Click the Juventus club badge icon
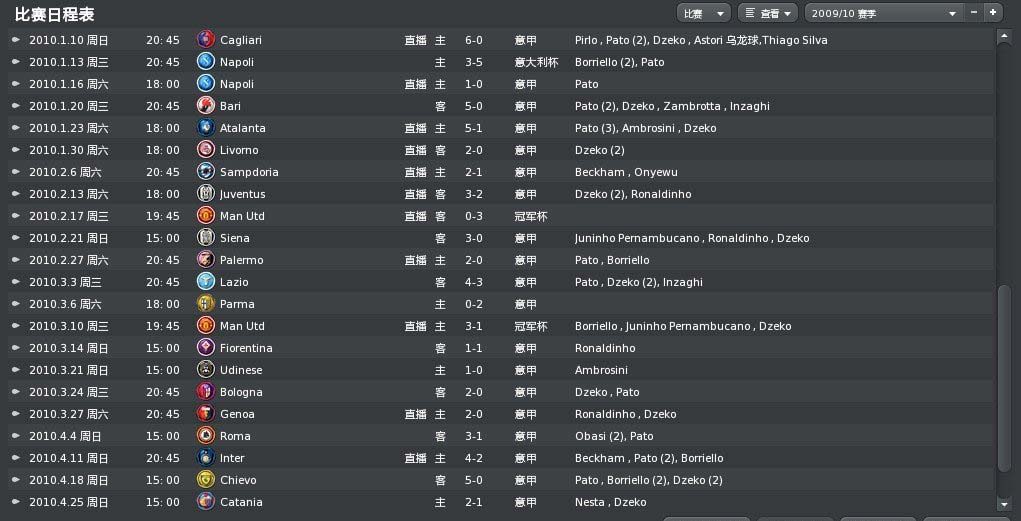 tap(206, 193)
